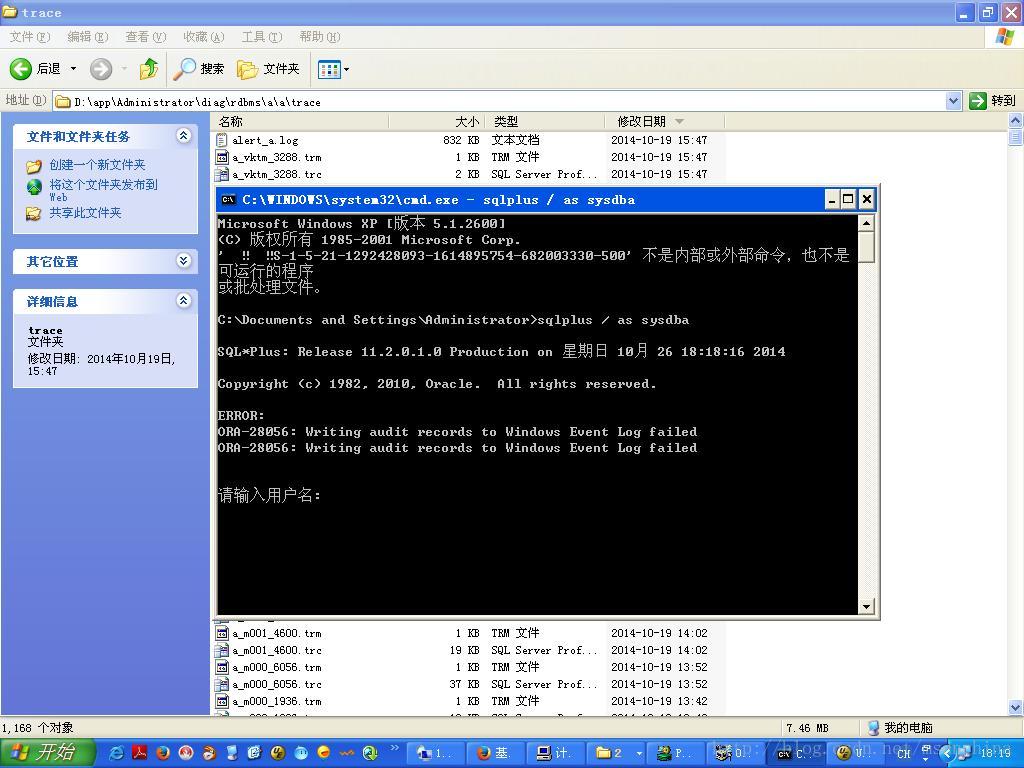1024x768 pixels.
Task: Expand hidden system tray icons arrow
Action: 947,753
